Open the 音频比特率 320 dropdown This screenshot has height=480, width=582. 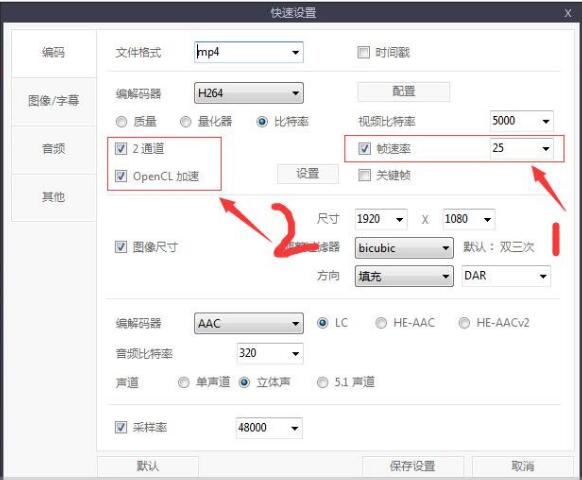tap(270, 353)
